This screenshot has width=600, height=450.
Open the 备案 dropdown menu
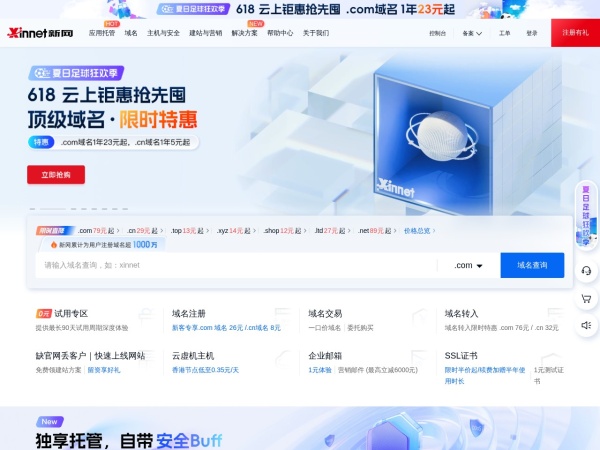472,33
